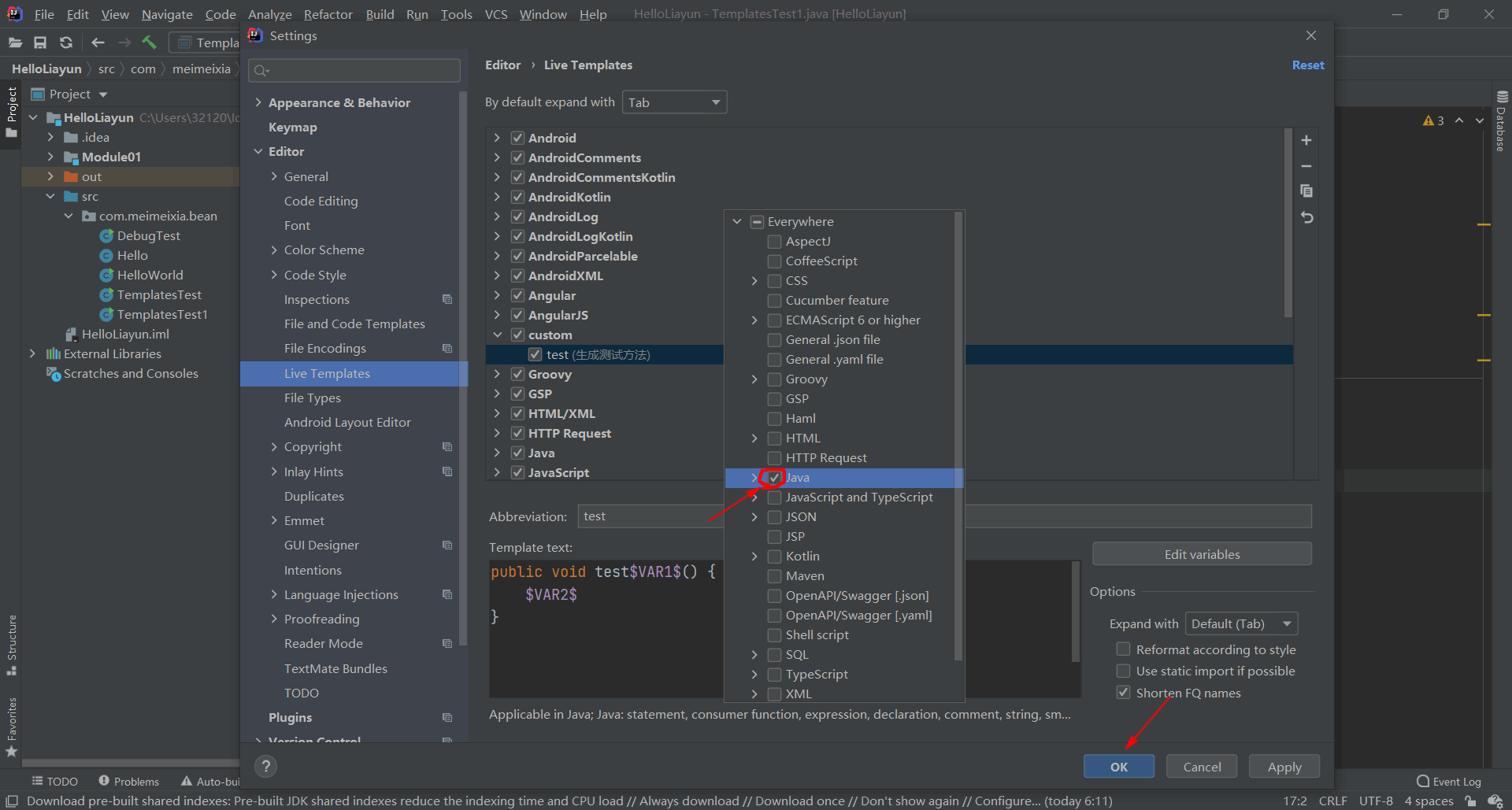The height and width of the screenshot is (810, 1512).
Task: Expand the Groovy template group
Action: click(497, 374)
